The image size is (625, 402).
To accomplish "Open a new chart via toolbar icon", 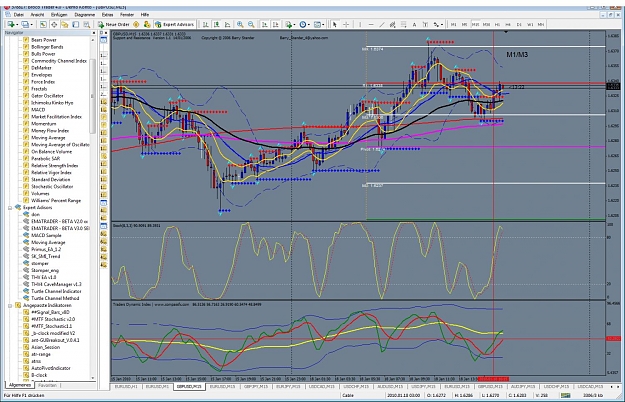I will (11, 24).
